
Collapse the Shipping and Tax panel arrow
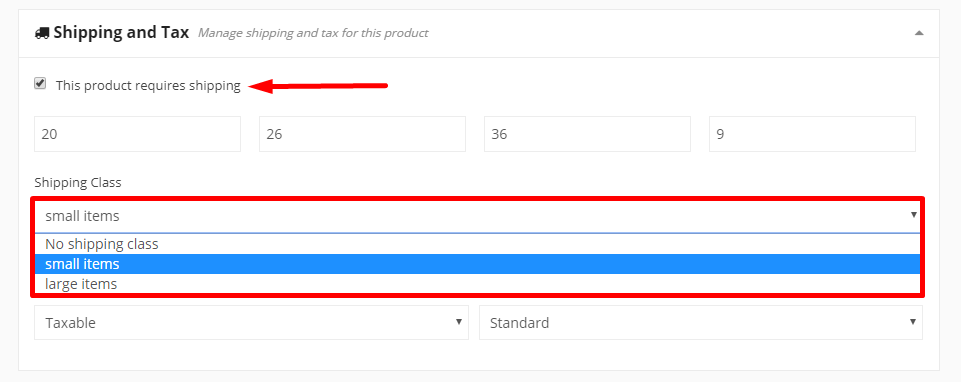click(x=919, y=33)
